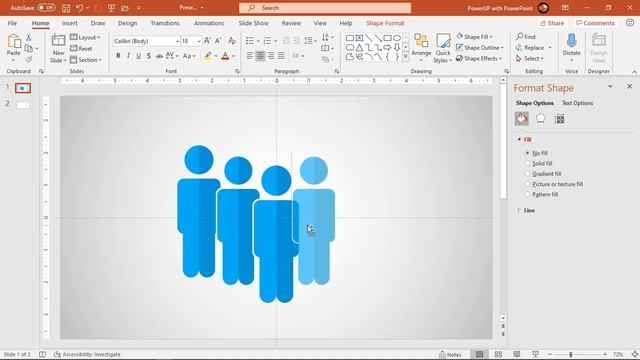Open Effects pentagon icon in Format Shape
Viewport: 640px width, 360px height.
coord(541,119)
